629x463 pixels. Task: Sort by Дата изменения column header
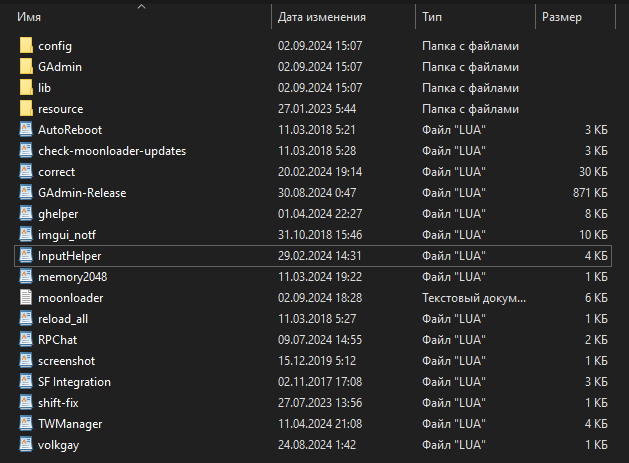click(321, 17)
